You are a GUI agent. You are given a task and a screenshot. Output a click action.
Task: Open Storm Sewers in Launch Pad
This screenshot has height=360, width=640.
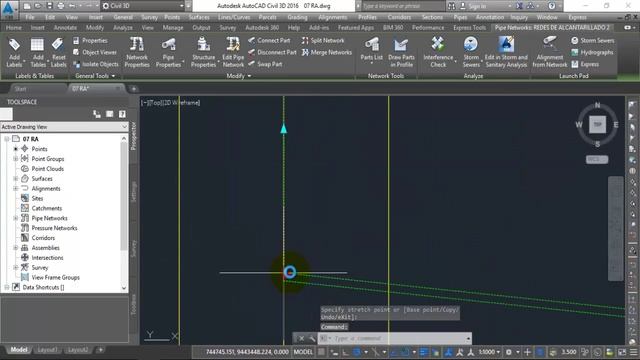[x=592, y=40]
